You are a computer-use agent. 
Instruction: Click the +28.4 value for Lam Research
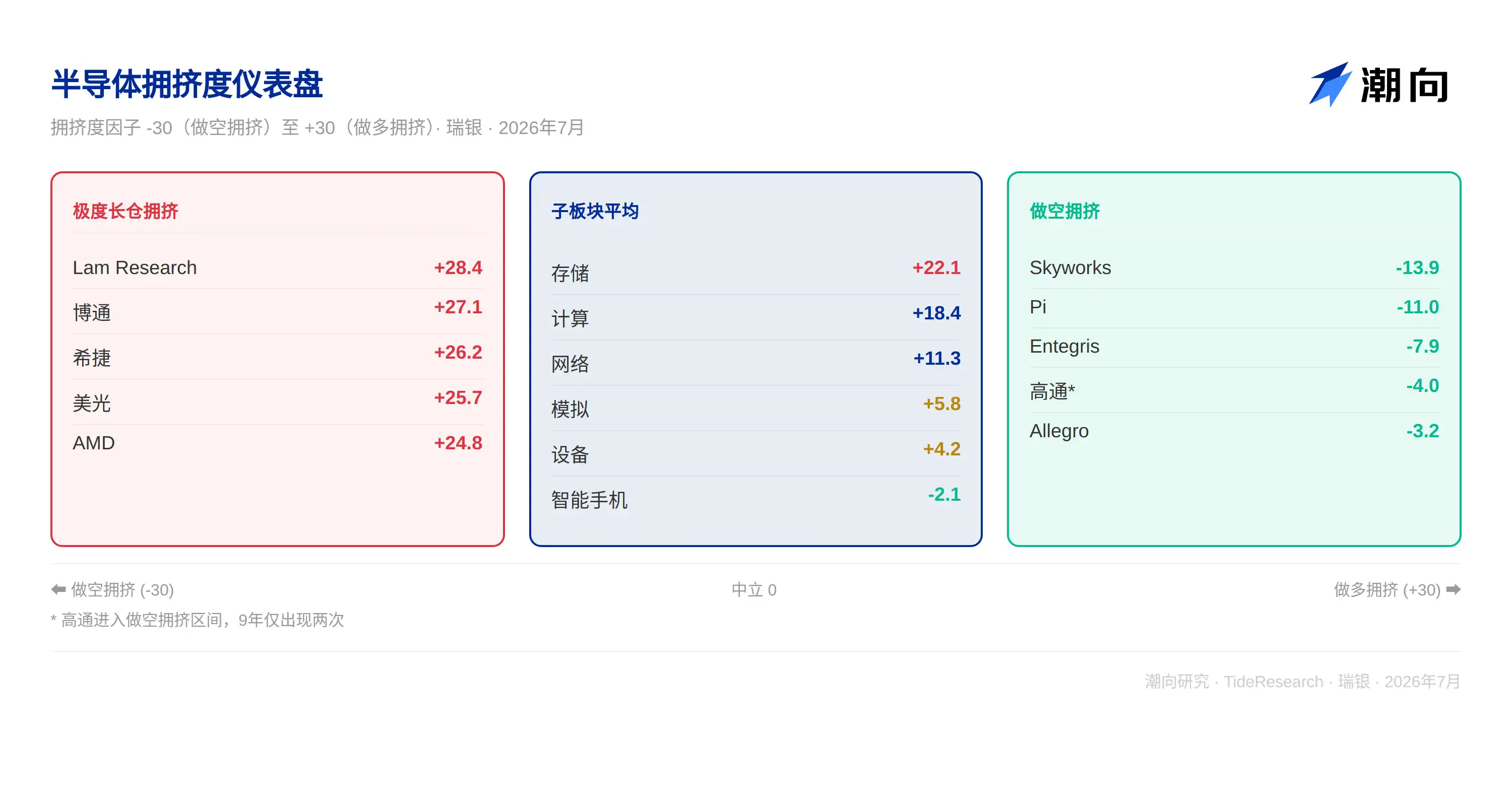[x=458, y=267]
